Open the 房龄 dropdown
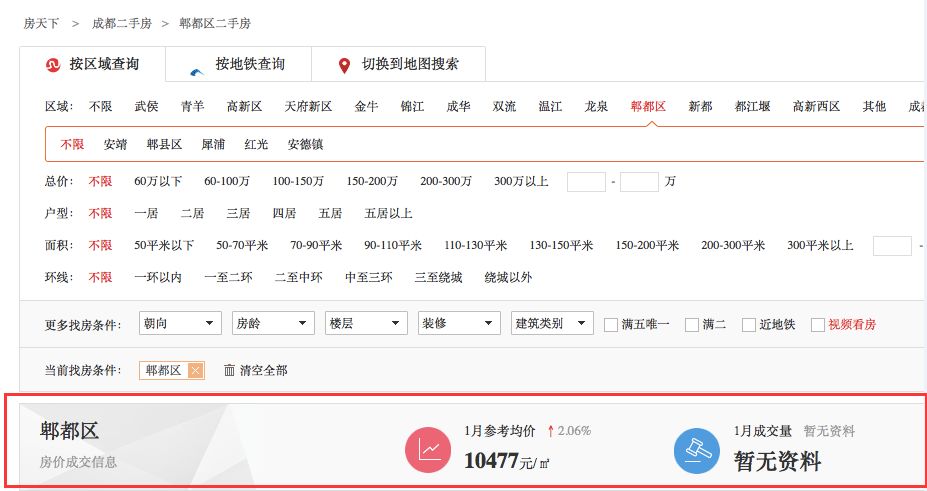927x491 pixels. click(x=273, y=323)
